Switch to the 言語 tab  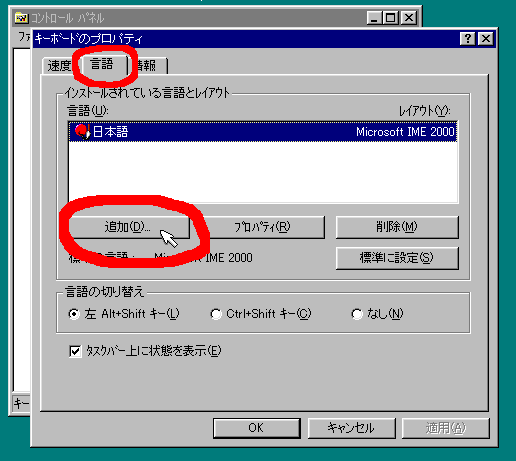[103, 64]
